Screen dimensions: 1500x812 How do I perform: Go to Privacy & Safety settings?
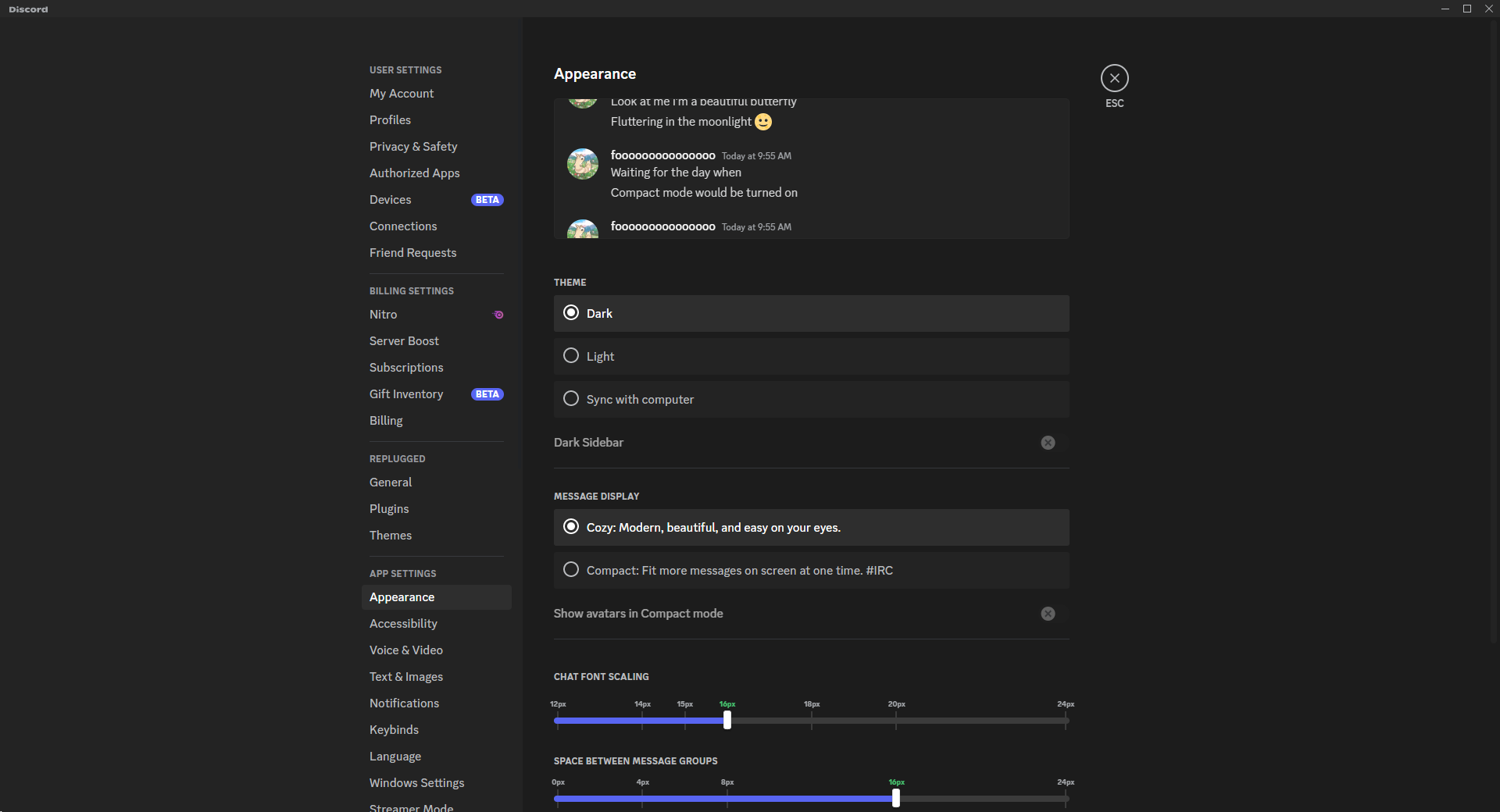pyautogui.click(x=436, y=147)
